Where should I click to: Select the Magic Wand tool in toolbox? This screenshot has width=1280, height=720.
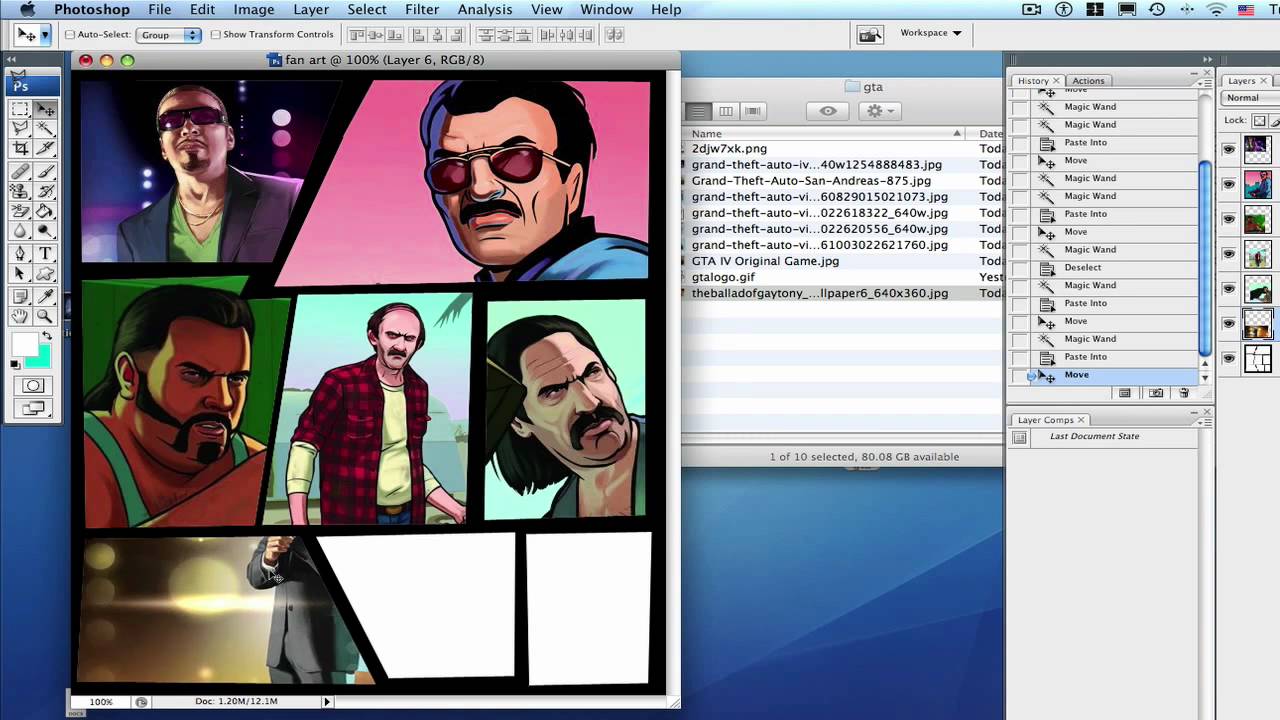coord(45,129)
